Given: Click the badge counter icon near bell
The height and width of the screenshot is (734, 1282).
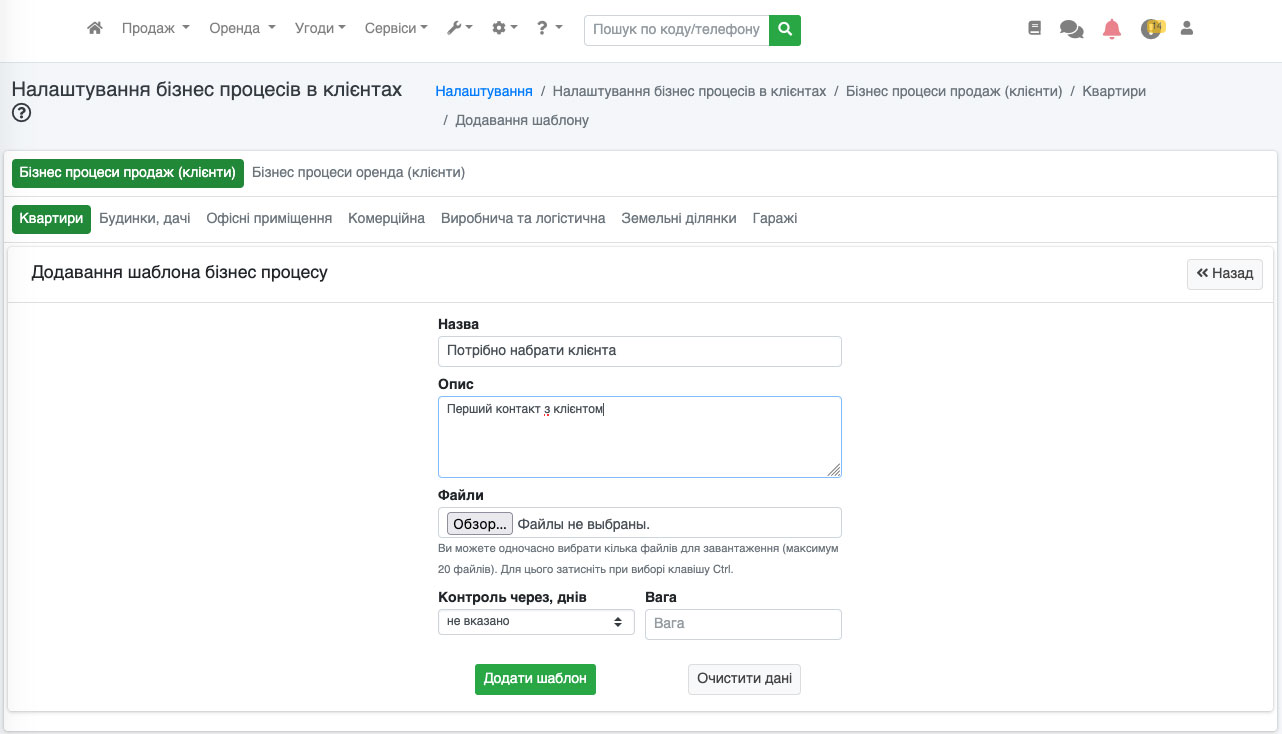Looking at the screenshot, I should tap(1152, 29).
